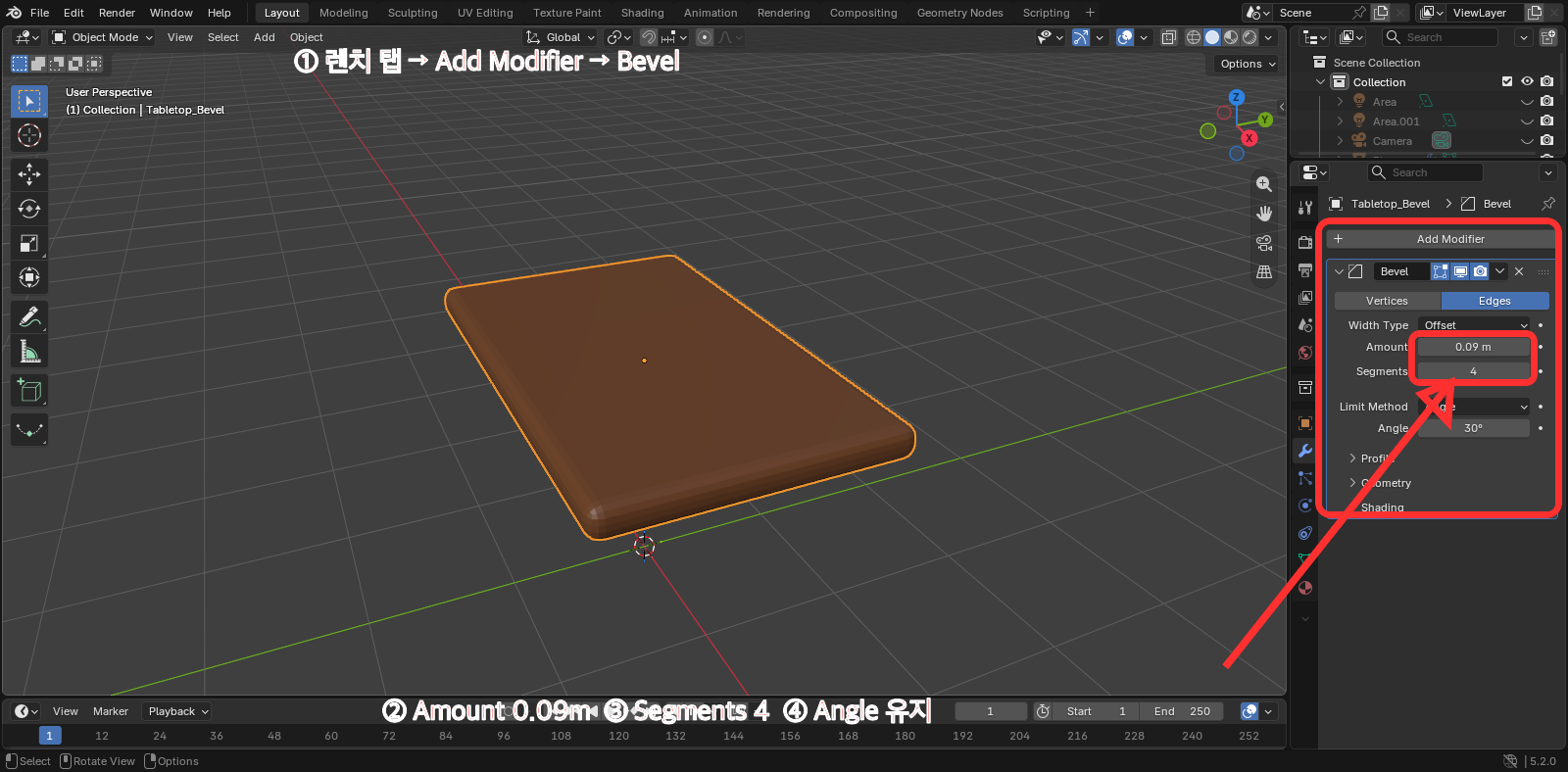The width and height of the screenshot is (1568, 772).
Task: Open the Render properties tab
Action: [1305, 243]
